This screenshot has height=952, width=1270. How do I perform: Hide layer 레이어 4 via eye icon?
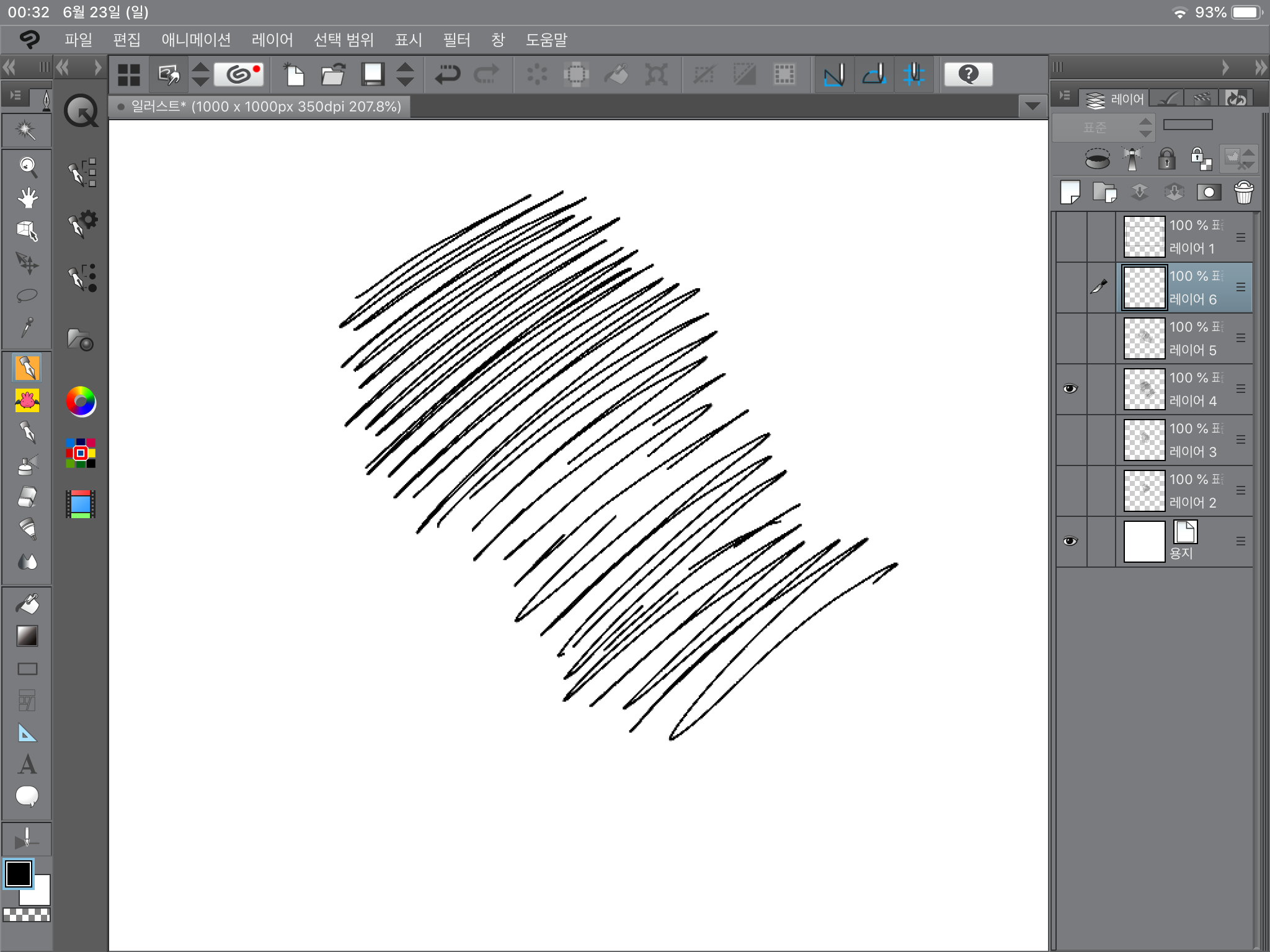tap(1070, 389)
